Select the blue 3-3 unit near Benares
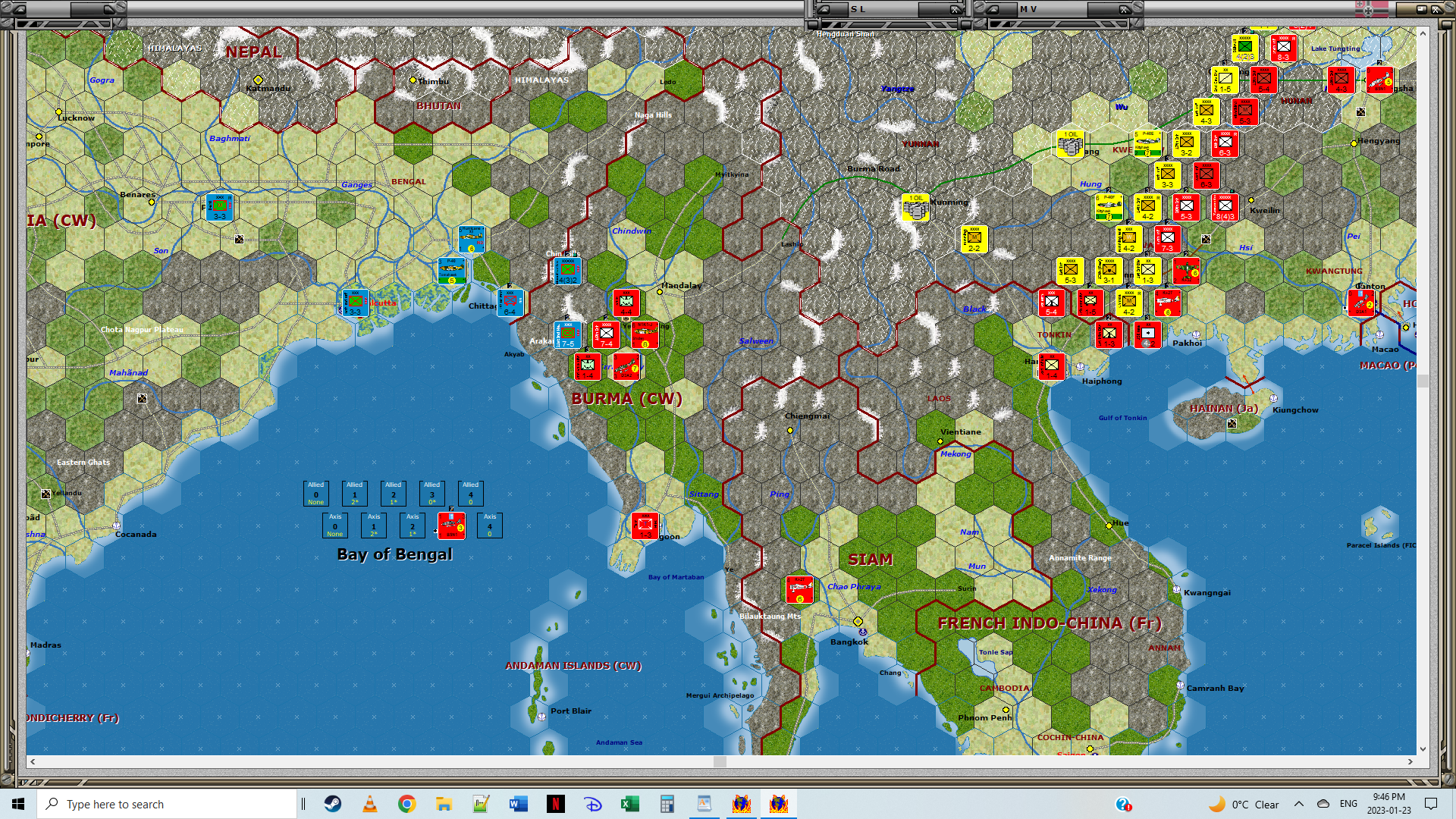 pyautogui.click(x=219, y=207)
